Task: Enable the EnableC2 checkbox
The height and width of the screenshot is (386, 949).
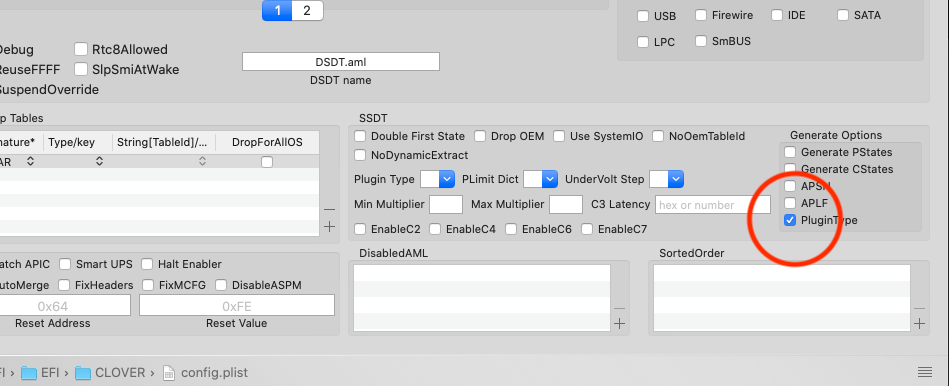Action: [x=360, y=229]
